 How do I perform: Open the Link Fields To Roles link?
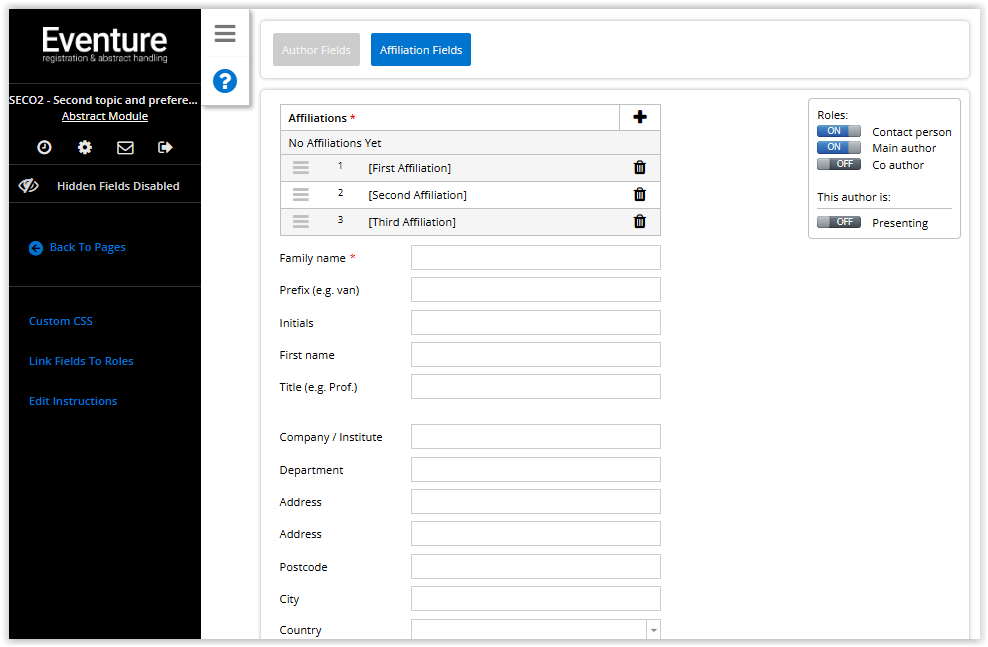coord(81,361)
